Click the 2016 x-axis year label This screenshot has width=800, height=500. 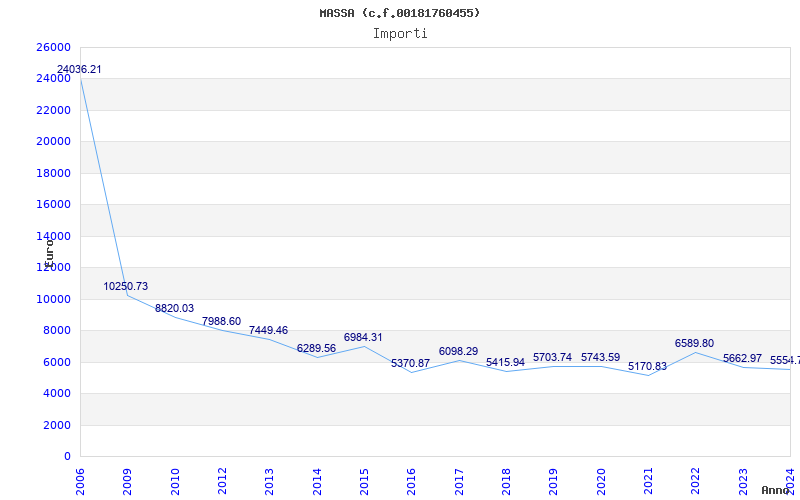click(x=411, y=482)
